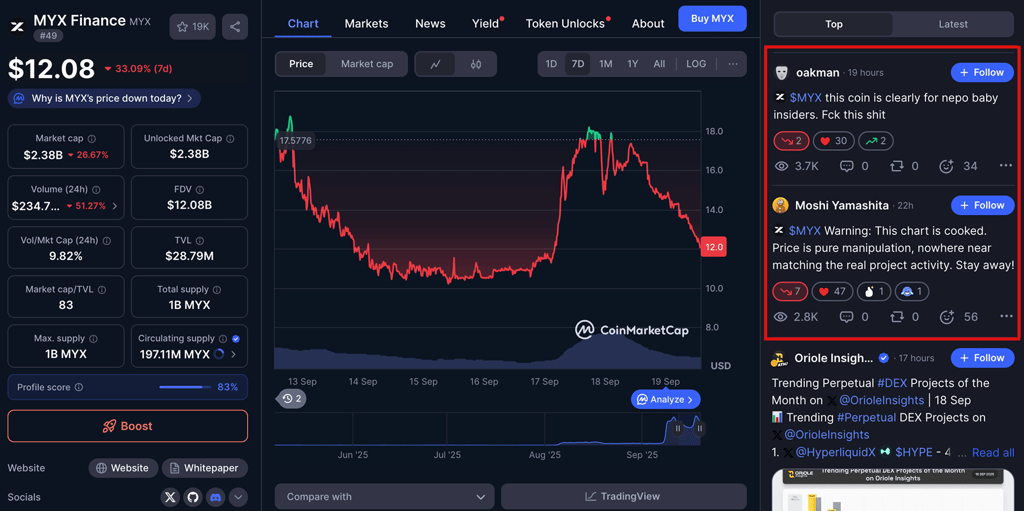Expand more socials chevron

(x=238, y=497)
